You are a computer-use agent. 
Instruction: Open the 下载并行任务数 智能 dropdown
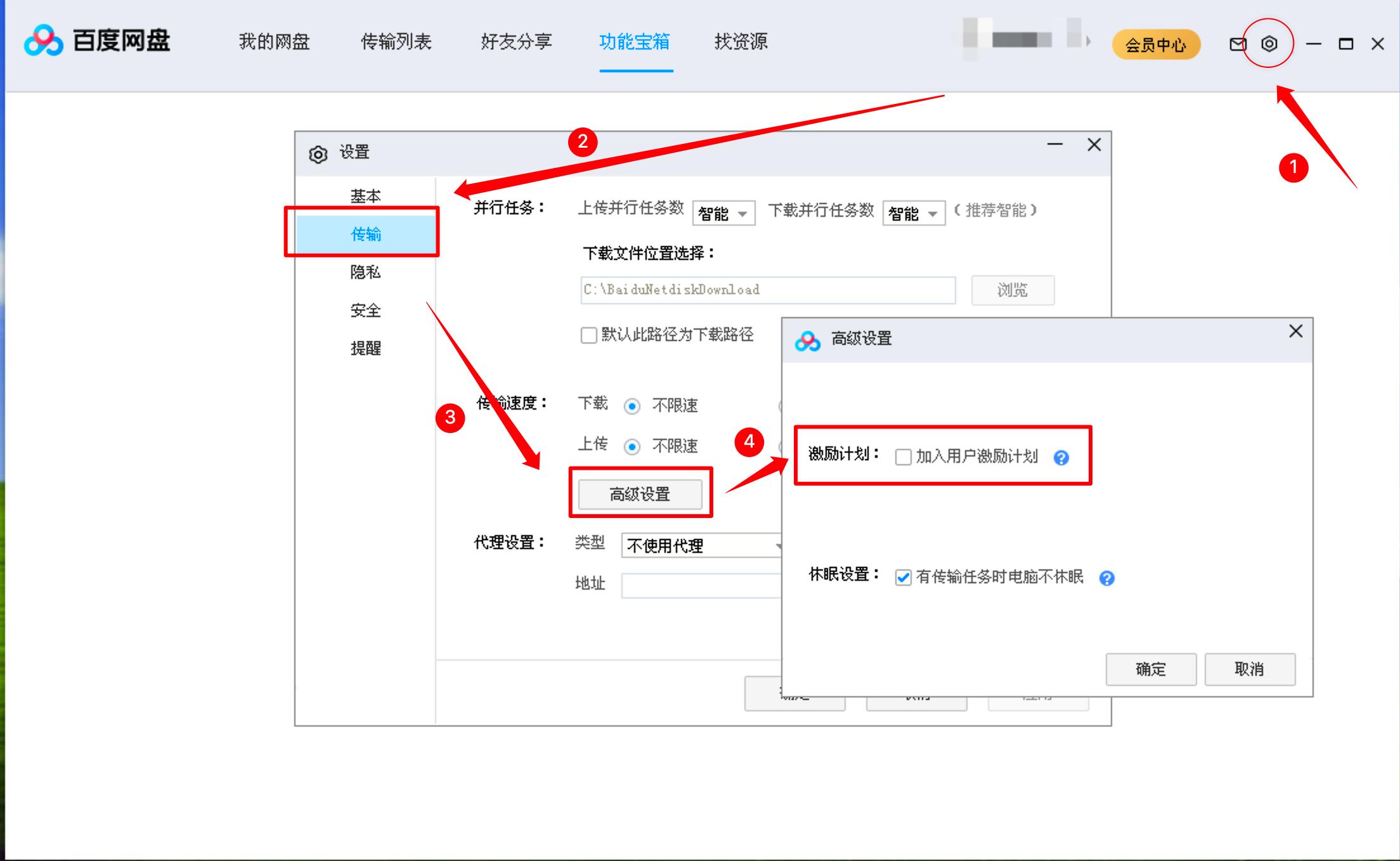click(x=913, y=212)
